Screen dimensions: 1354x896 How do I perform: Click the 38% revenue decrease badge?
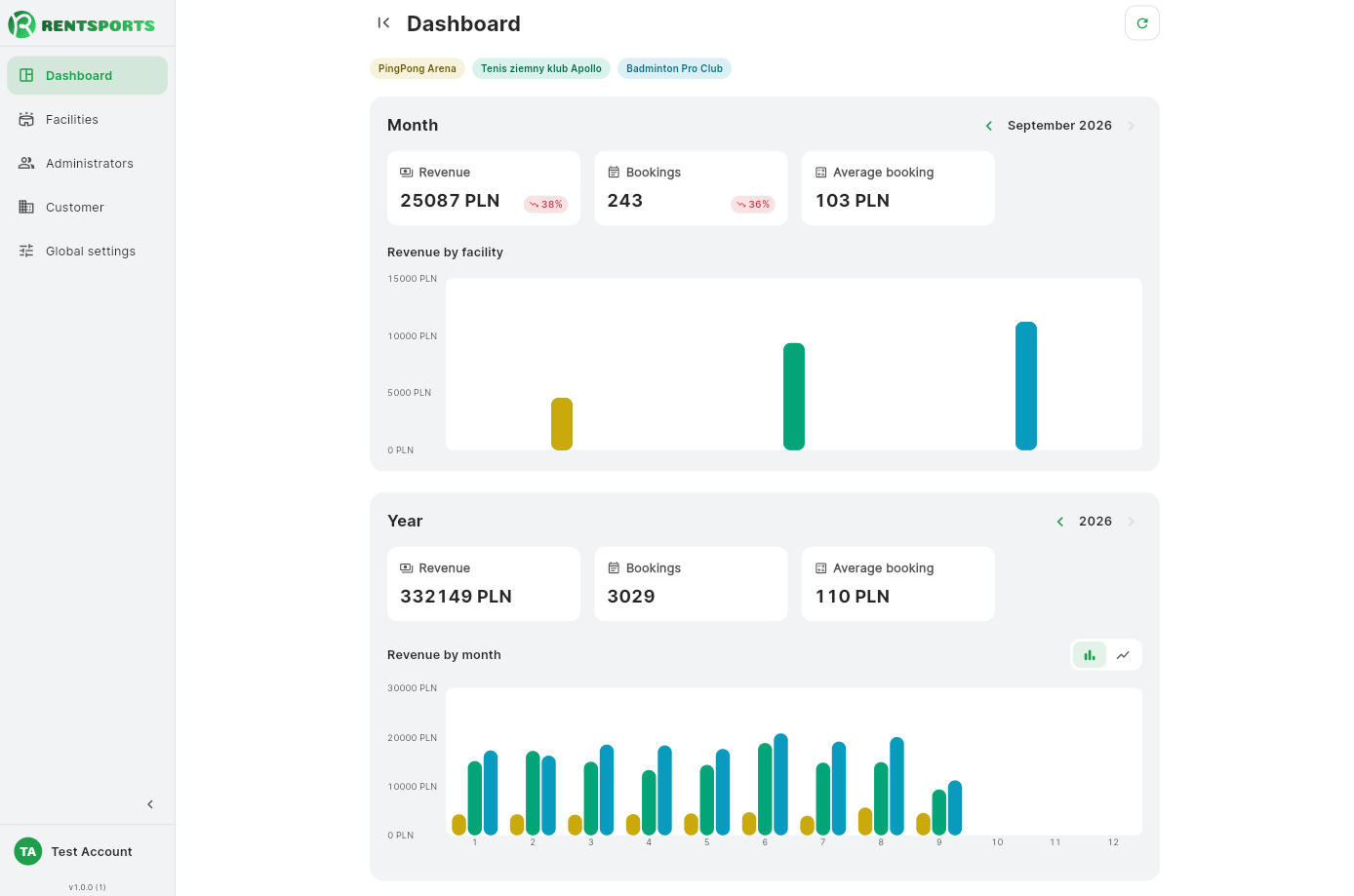click(x=546, y=205)
